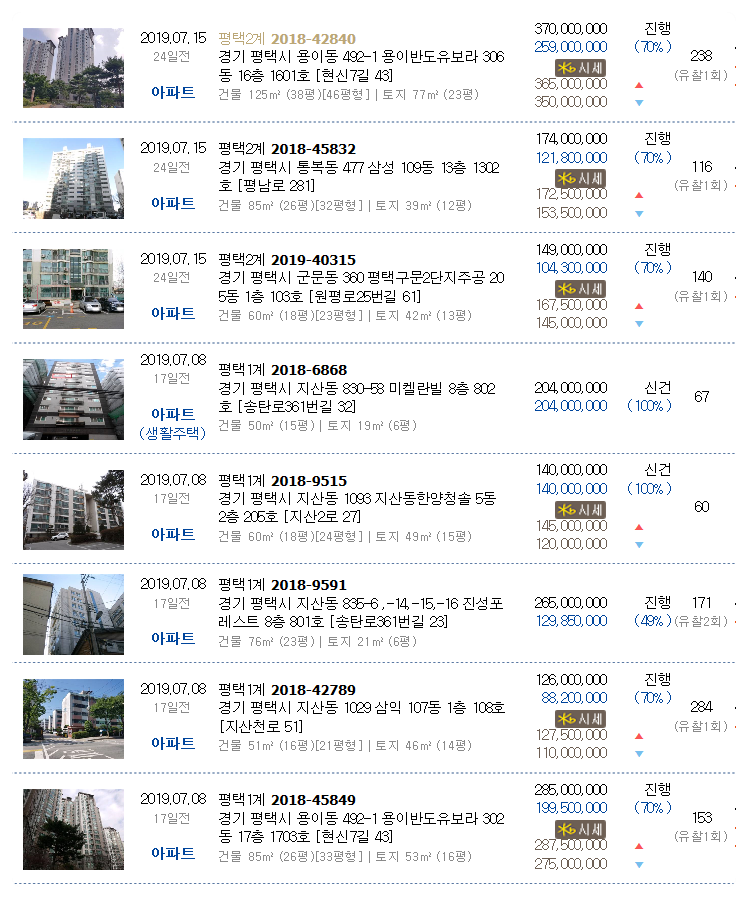Open the building photo for case 2018-6868

tap(73, 400)
